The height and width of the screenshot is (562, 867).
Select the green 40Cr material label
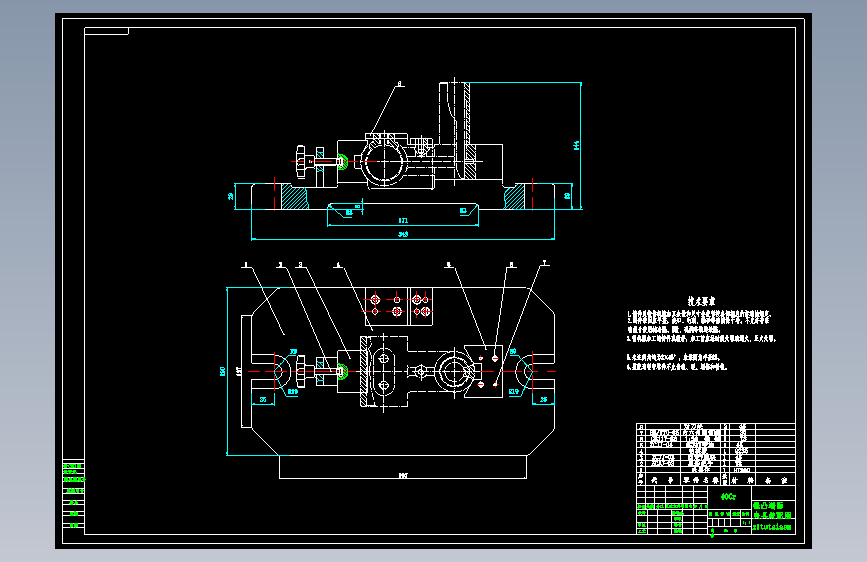(x=728, y=497)
